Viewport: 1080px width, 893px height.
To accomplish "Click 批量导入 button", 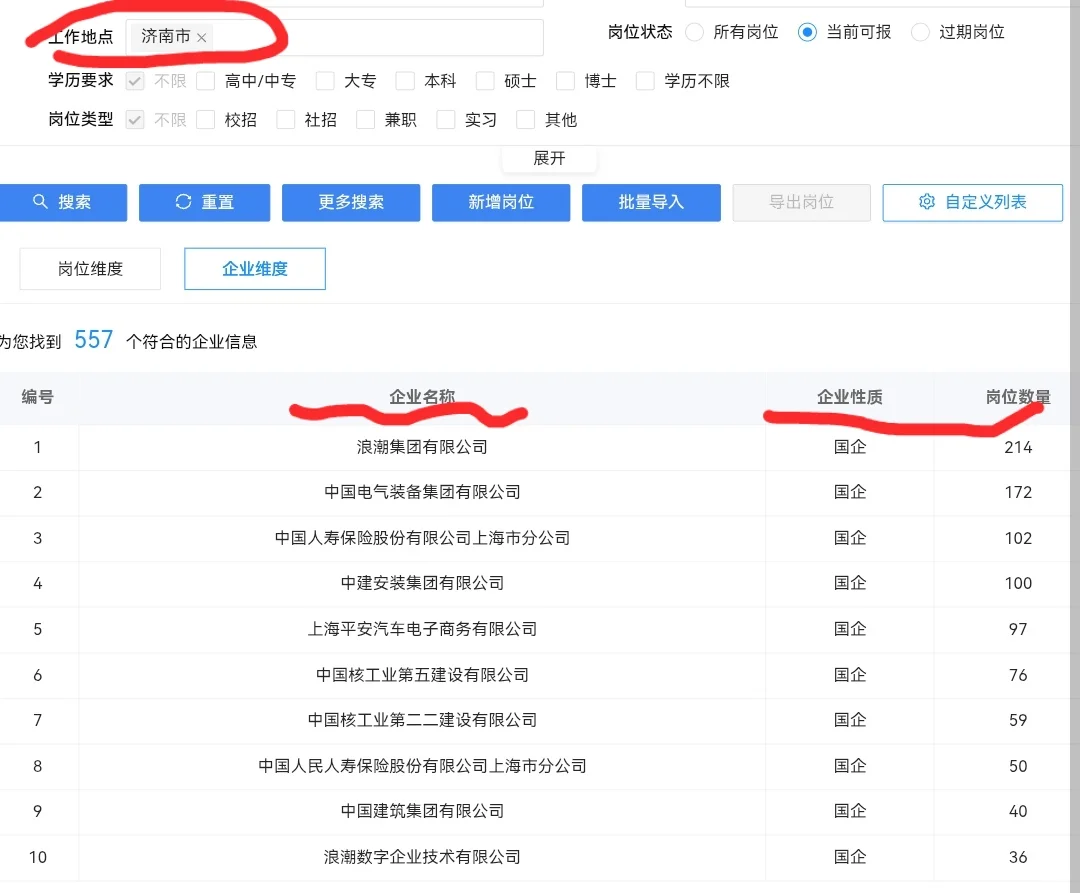I will (651, 202).
